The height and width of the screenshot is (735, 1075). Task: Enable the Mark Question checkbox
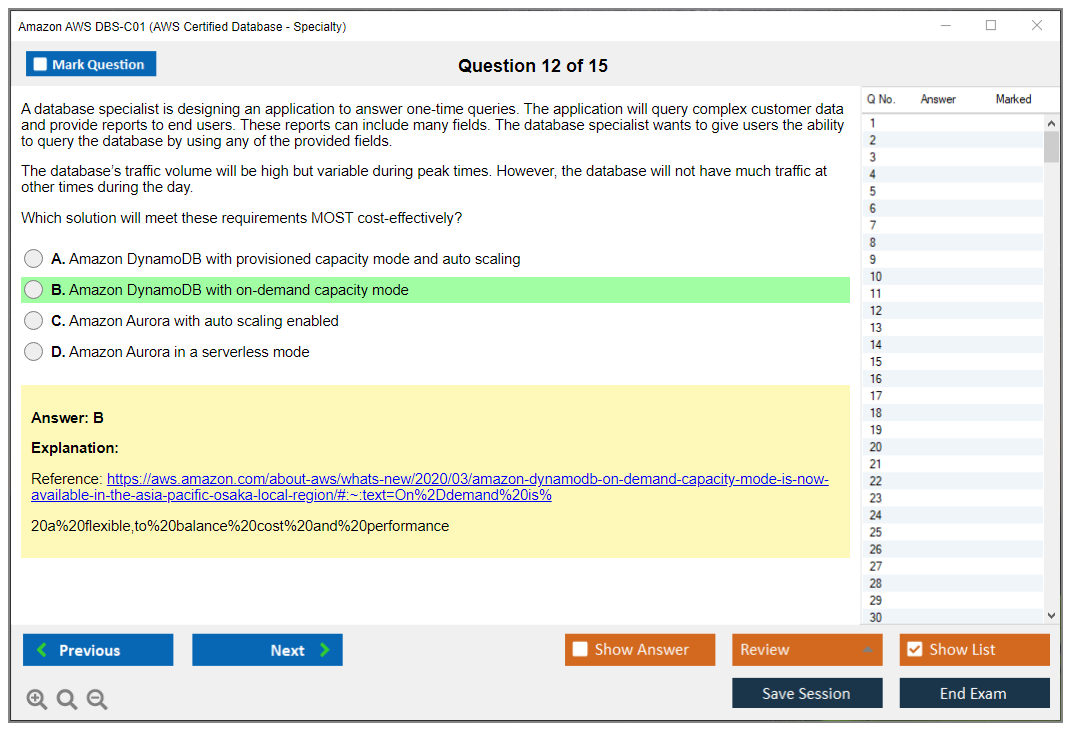coord(41,64)
